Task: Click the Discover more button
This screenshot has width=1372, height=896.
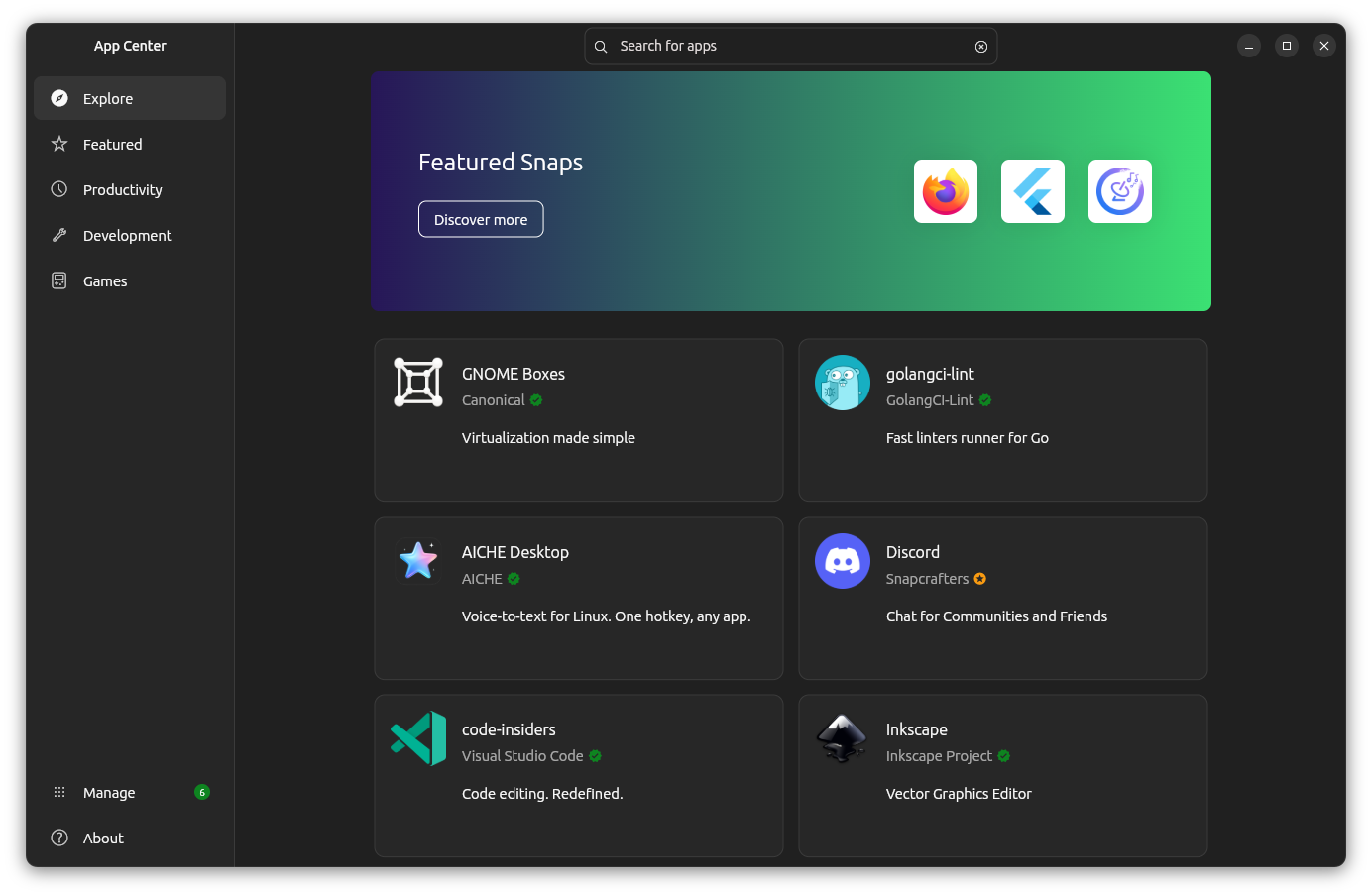Action: coord(481,219)
